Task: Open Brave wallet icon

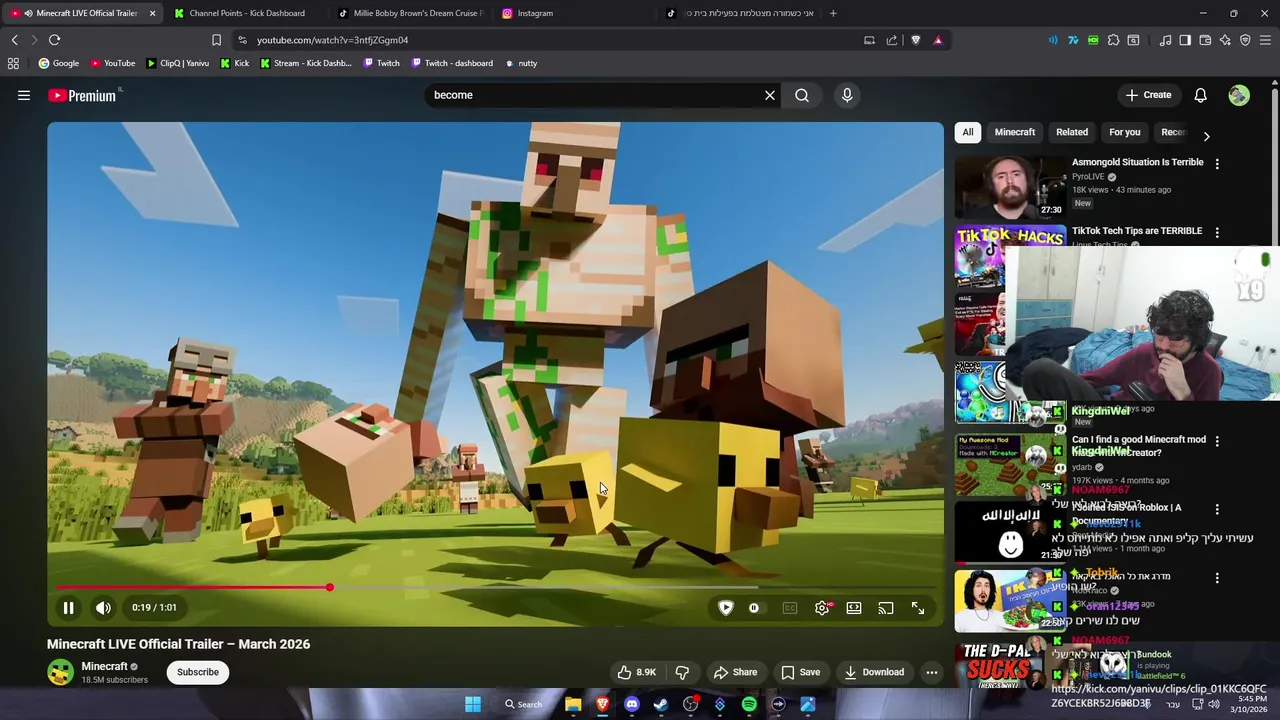Action: point(1205,40)
